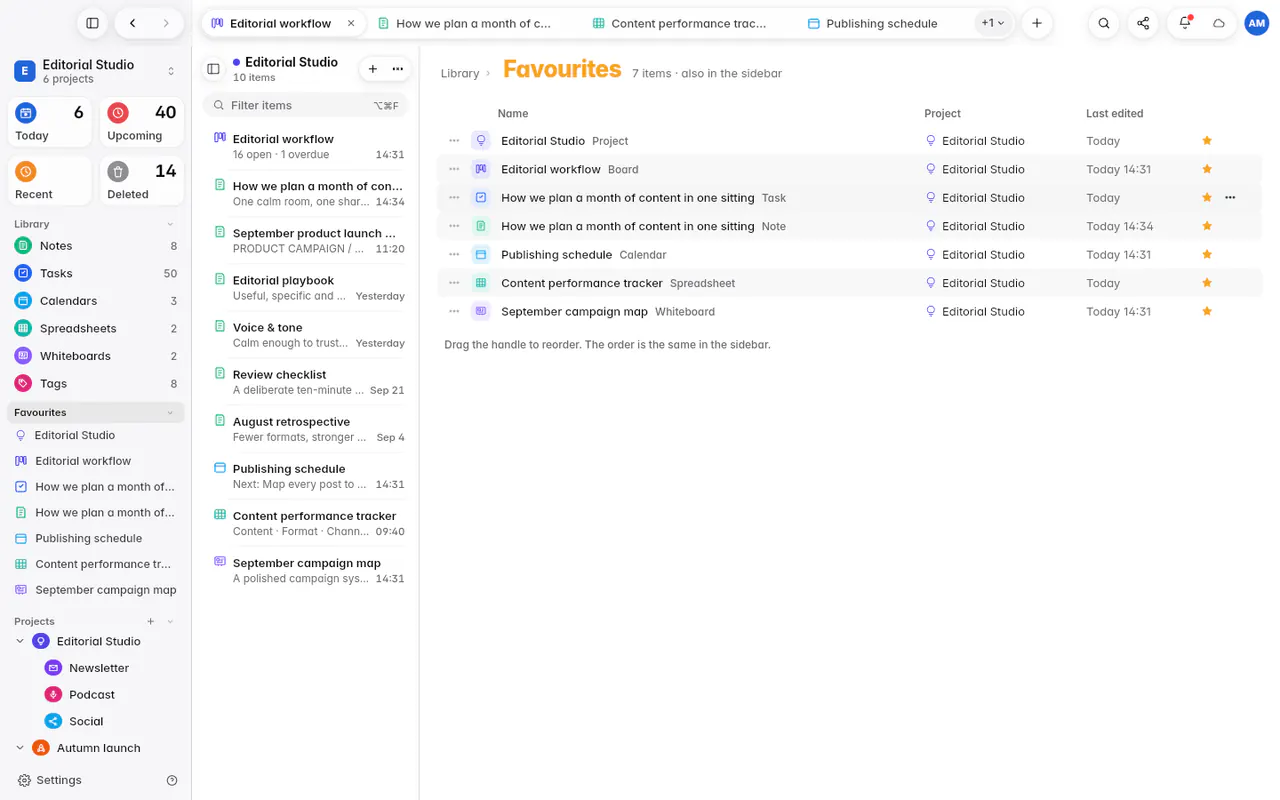The width and height of the screenshot is (1280, 800).
Task: Open the more menu in Editorial Studio list header
Action: [x=398, y=69]
